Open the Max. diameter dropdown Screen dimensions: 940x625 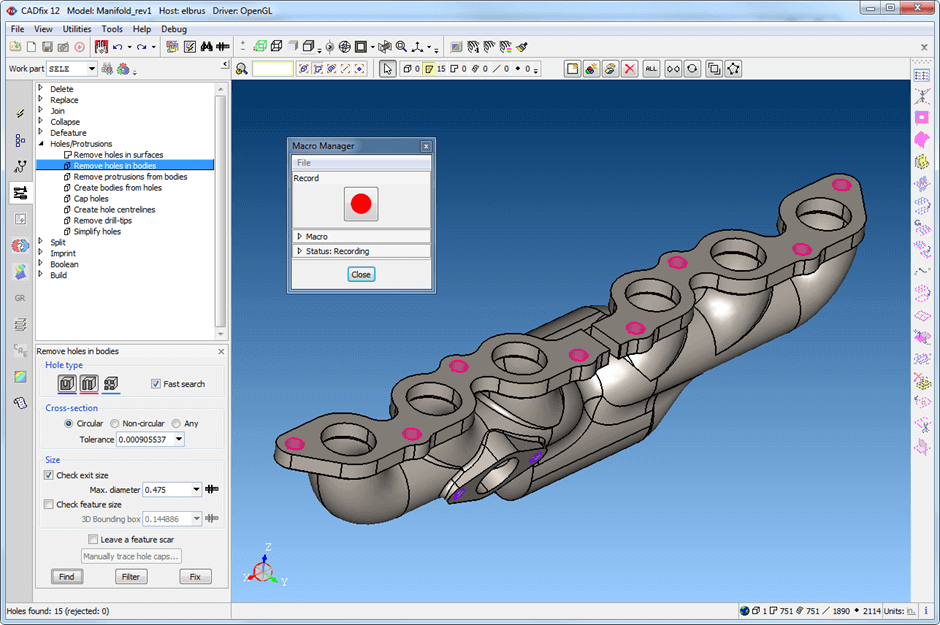[x=196, y=490]
